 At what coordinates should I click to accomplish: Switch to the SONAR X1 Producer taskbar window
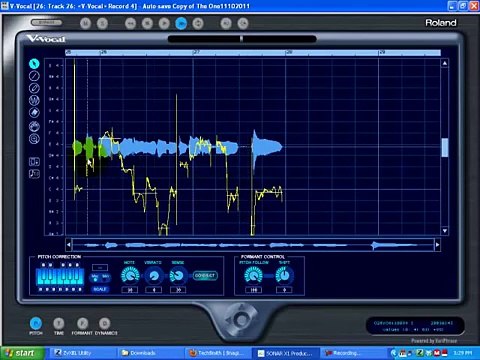(285, 353)
